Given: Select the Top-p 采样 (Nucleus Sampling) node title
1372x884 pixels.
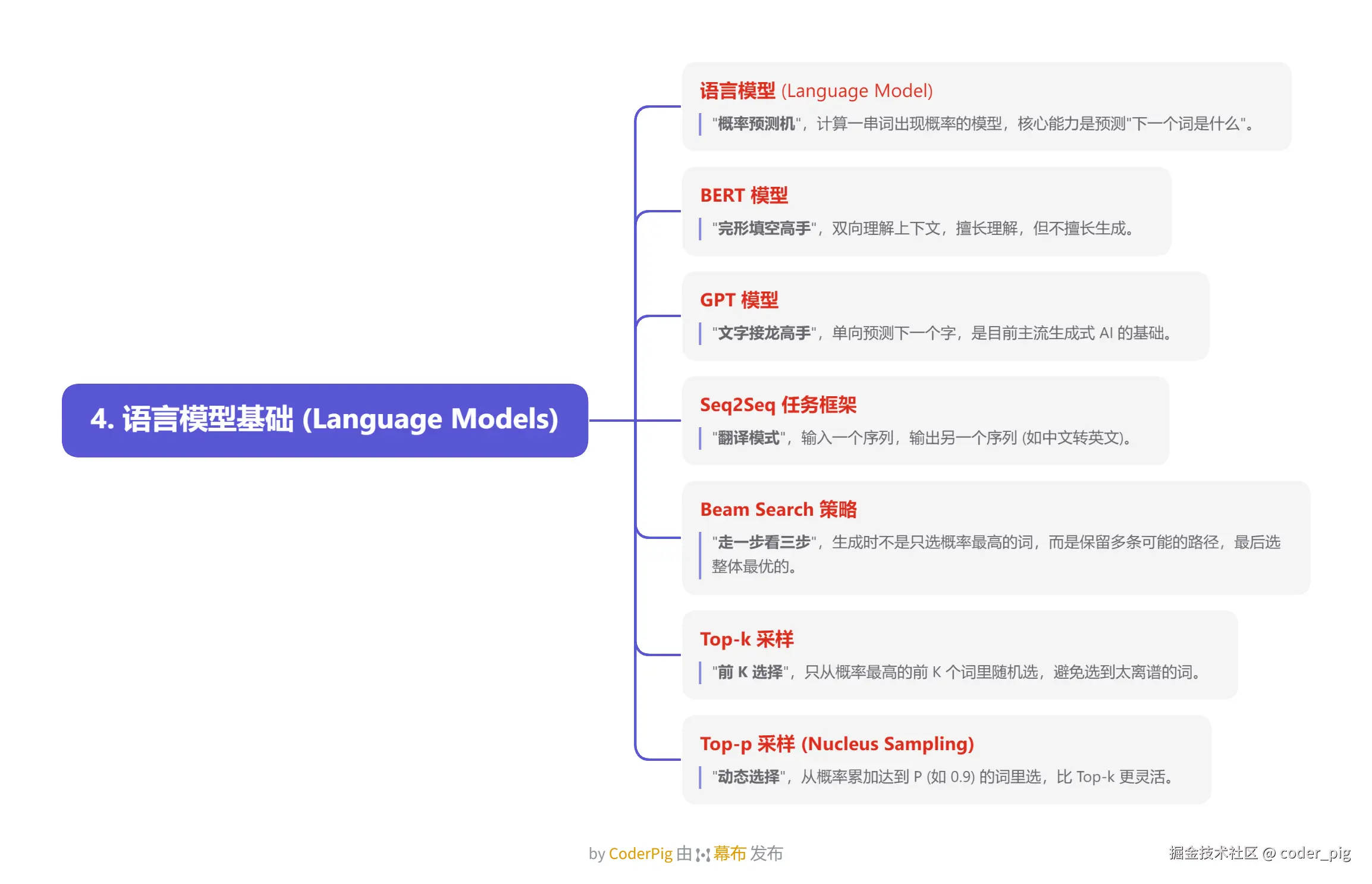Looking at the screenshot, I should coord(837,744).
